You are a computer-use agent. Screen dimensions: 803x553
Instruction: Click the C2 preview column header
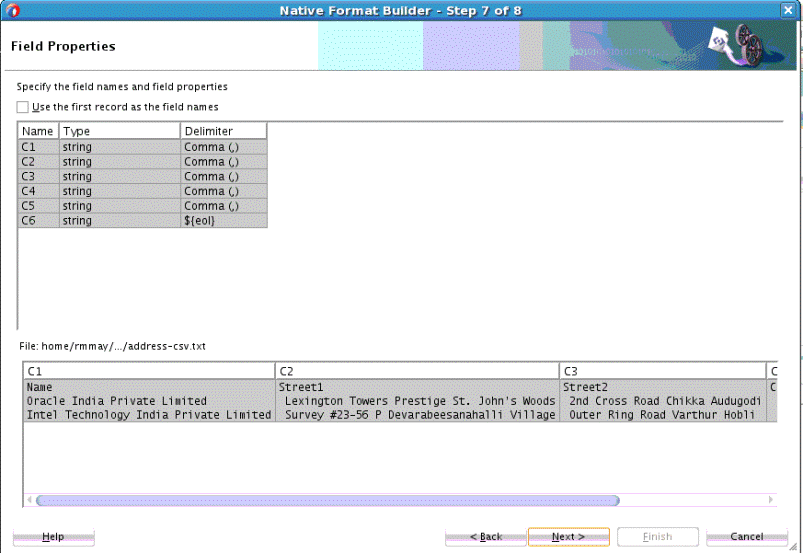[x=417, y=371]
